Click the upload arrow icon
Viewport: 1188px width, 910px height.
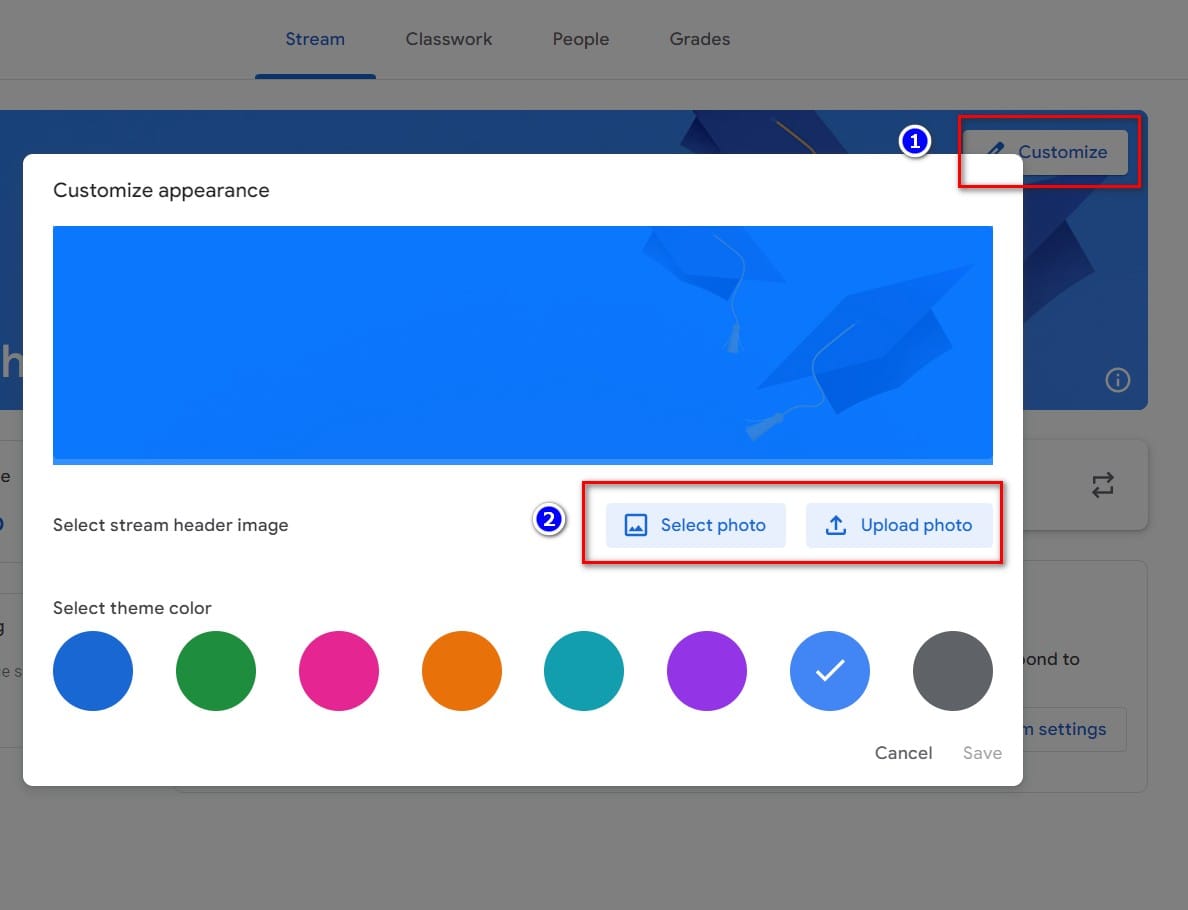pos(836,525)
